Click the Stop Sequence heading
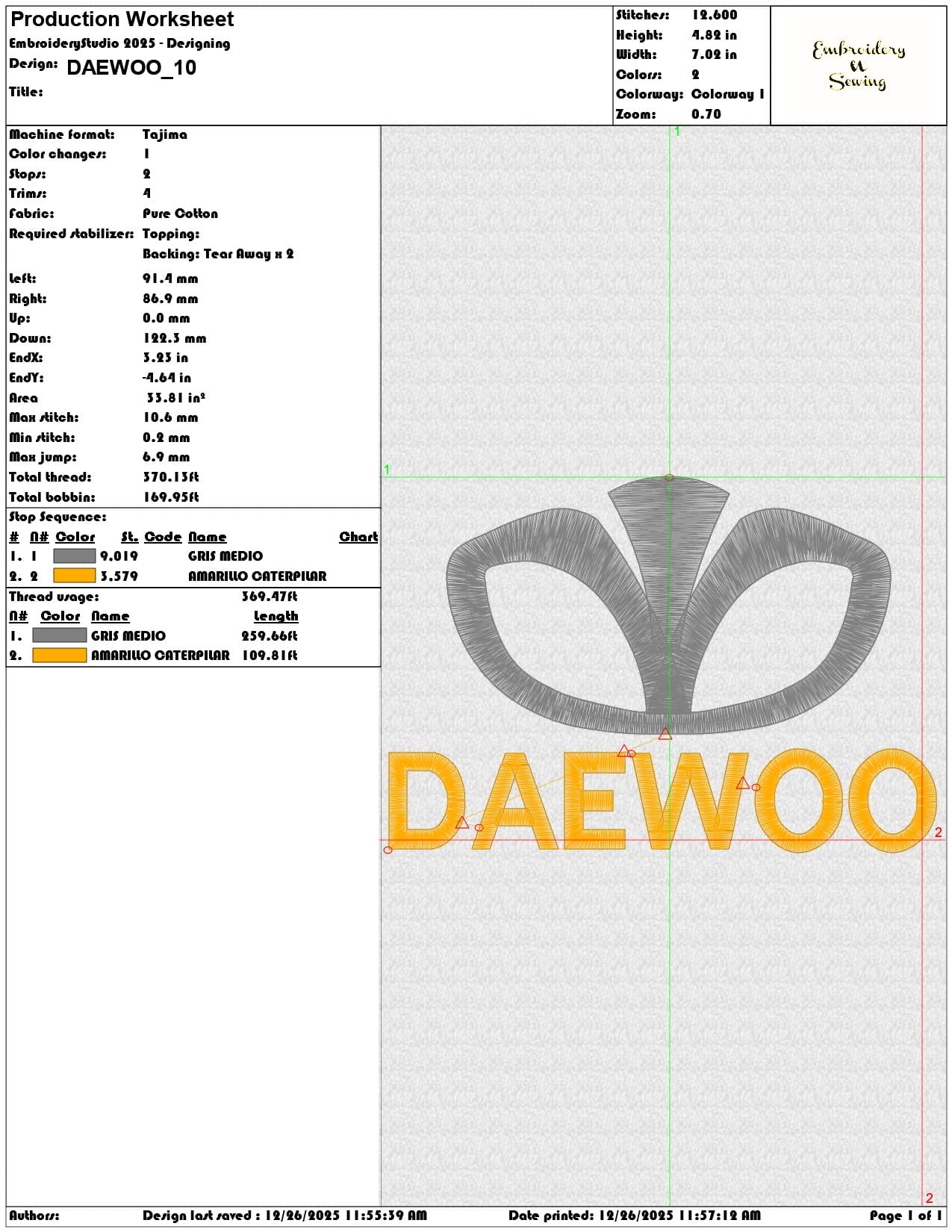952x1232 pixels. pyautogui.click(x=57, y=517)
